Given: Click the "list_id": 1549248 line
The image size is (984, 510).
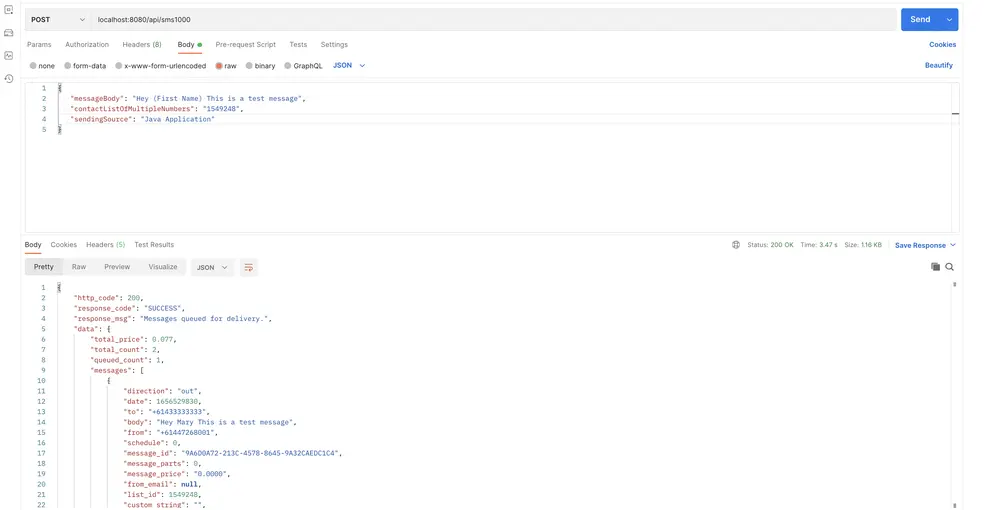Looking at the screenshot, I should [163, 494].
